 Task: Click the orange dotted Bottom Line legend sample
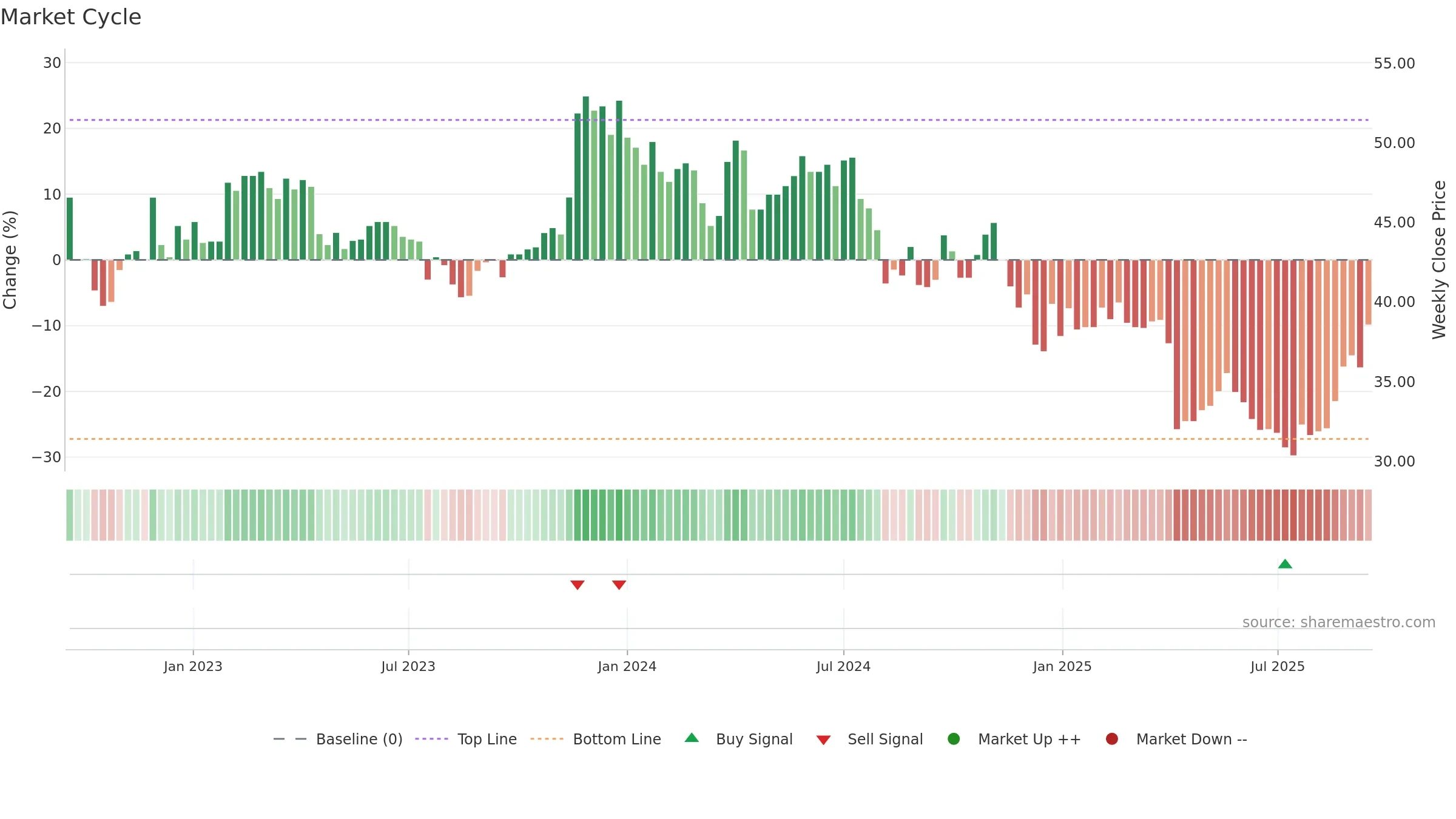click(x=547, y=739)
